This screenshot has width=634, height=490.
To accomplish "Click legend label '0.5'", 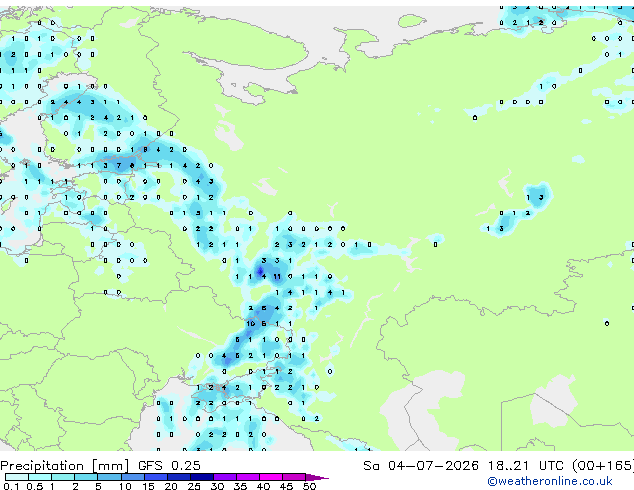I will [x=34, y=486].
